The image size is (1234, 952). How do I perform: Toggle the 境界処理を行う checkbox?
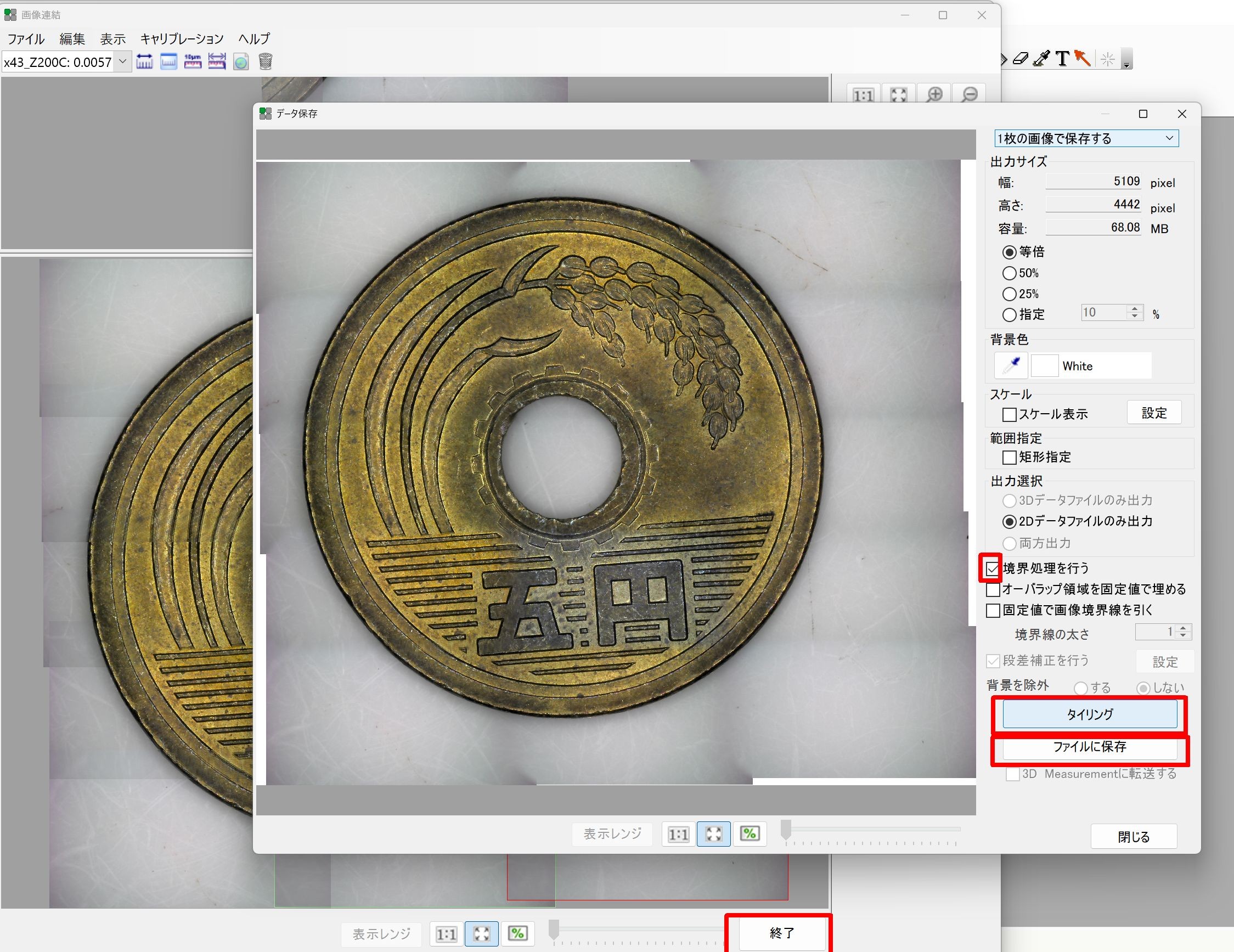click(993, 568)
